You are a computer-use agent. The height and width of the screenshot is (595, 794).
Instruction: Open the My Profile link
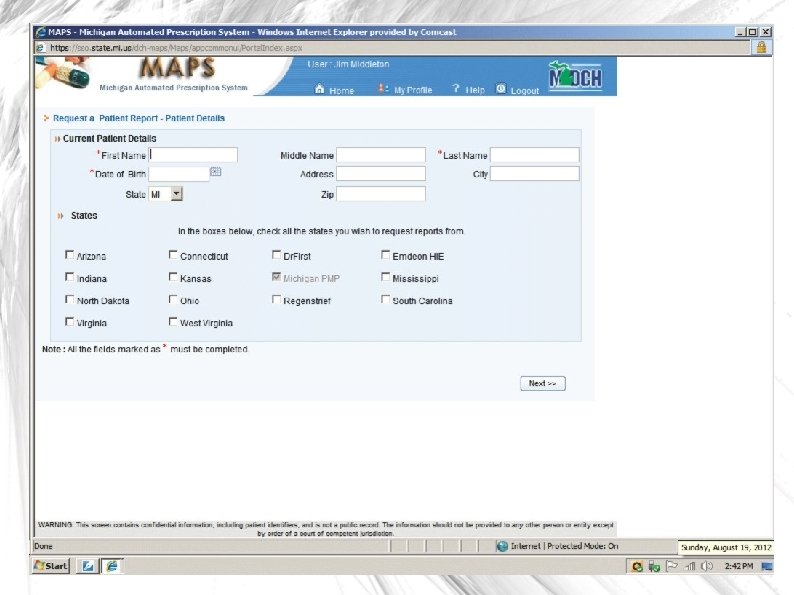click(413, 90)
